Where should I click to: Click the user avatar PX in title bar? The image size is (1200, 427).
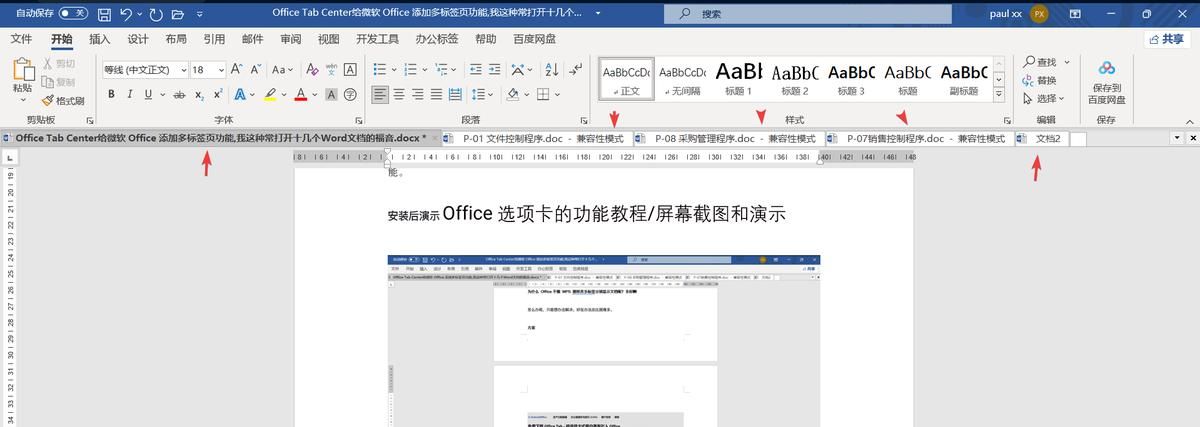tap(1040, 14)
